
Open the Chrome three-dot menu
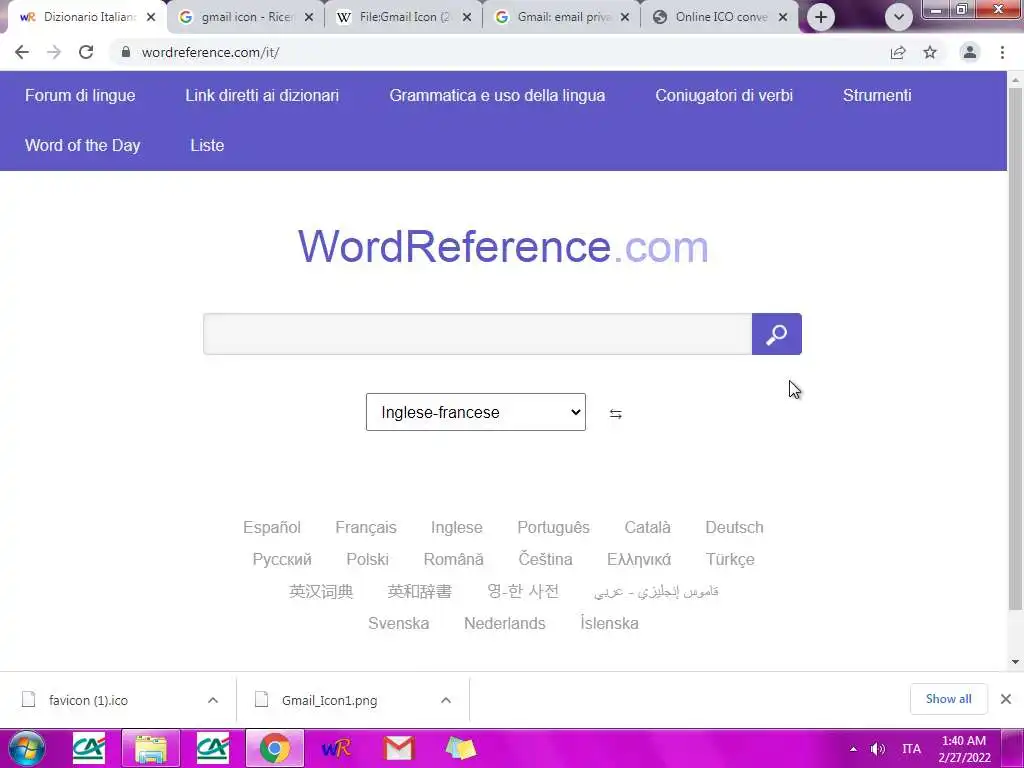(1002, 52)
